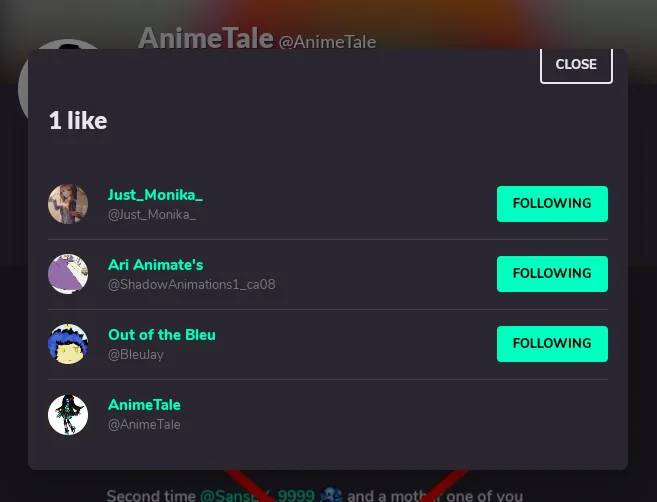Image resolution: width=657 pixels, height=502 pixels.
Task: Toggle Following for Just_Monika_
Action: [x=552, y=204]
